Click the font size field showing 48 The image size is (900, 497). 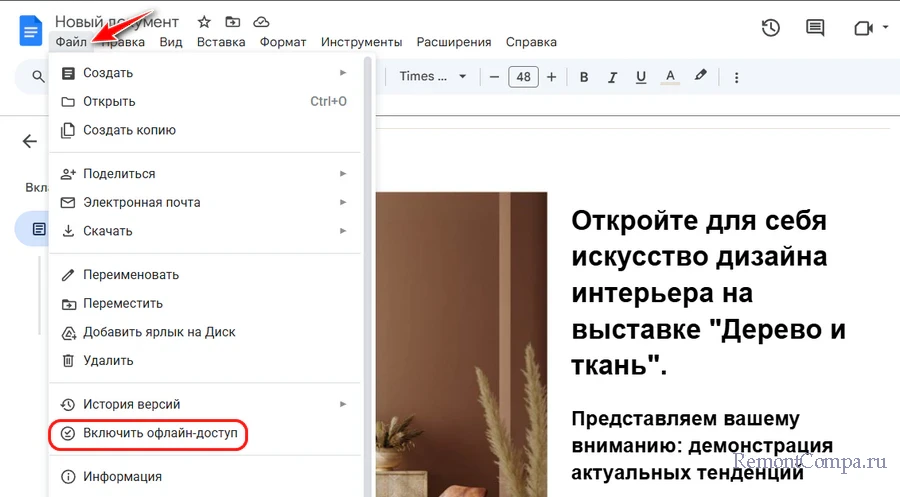[523, 77]
